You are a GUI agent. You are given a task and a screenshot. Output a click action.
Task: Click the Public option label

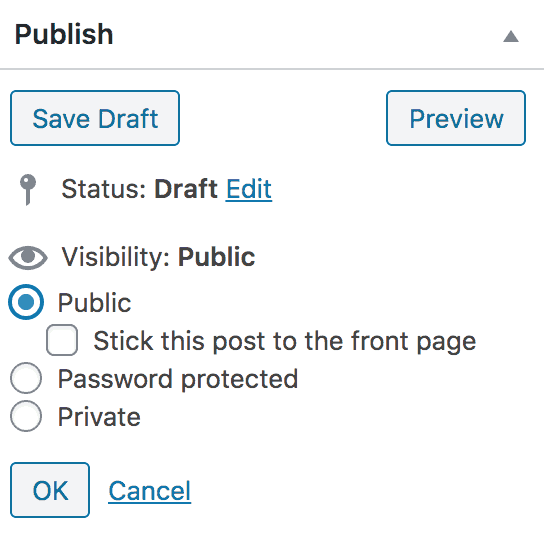[94, 303]
